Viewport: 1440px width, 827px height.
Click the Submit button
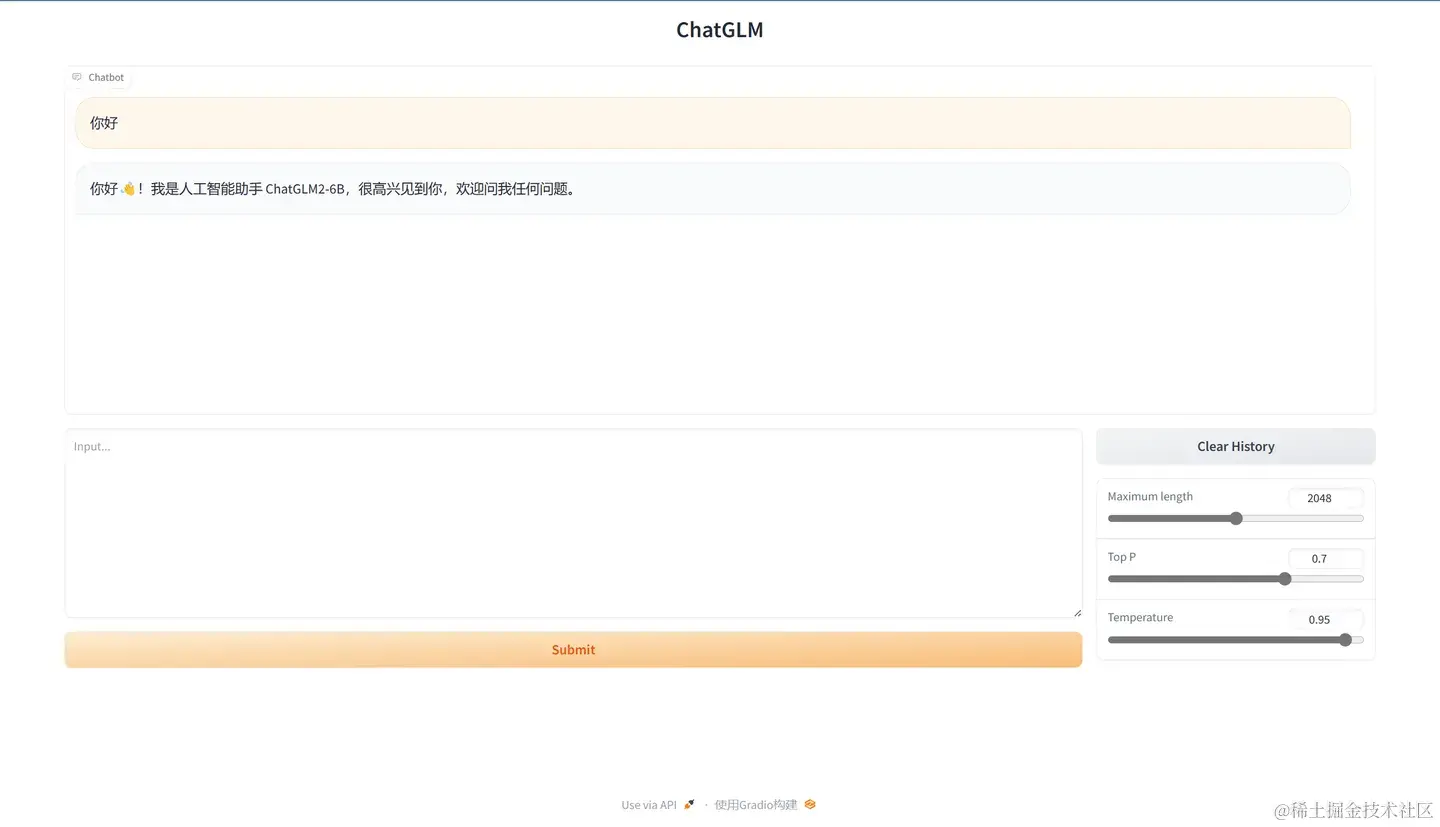(573, 650)
